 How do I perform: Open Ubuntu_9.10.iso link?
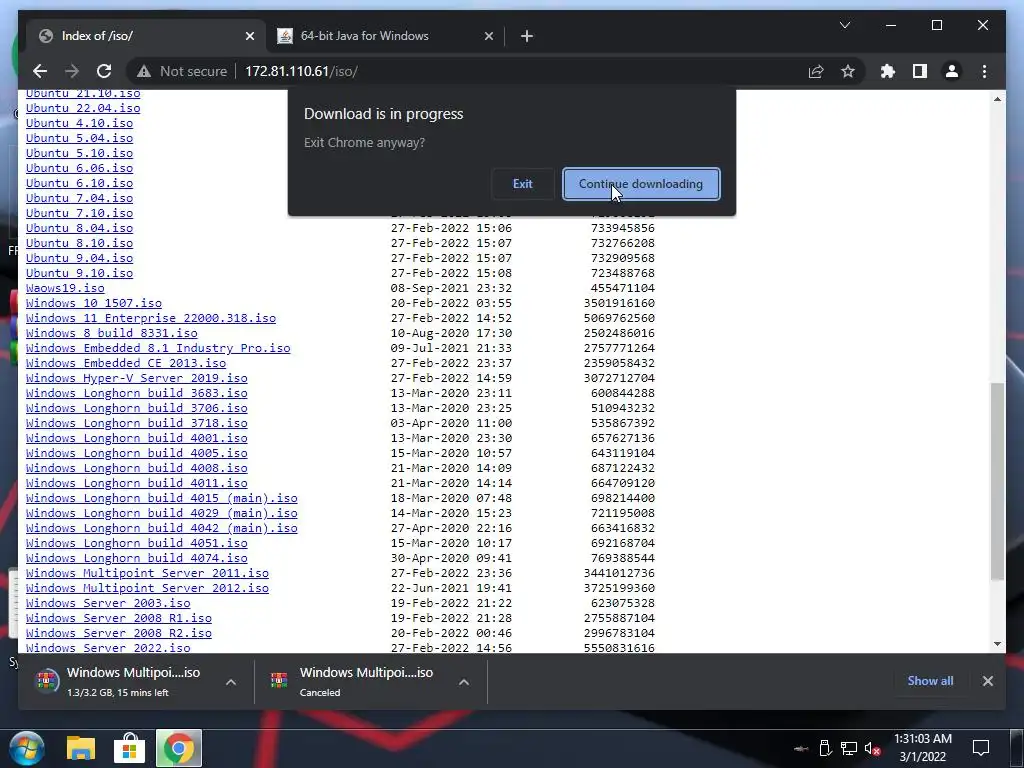click(79, 274)
